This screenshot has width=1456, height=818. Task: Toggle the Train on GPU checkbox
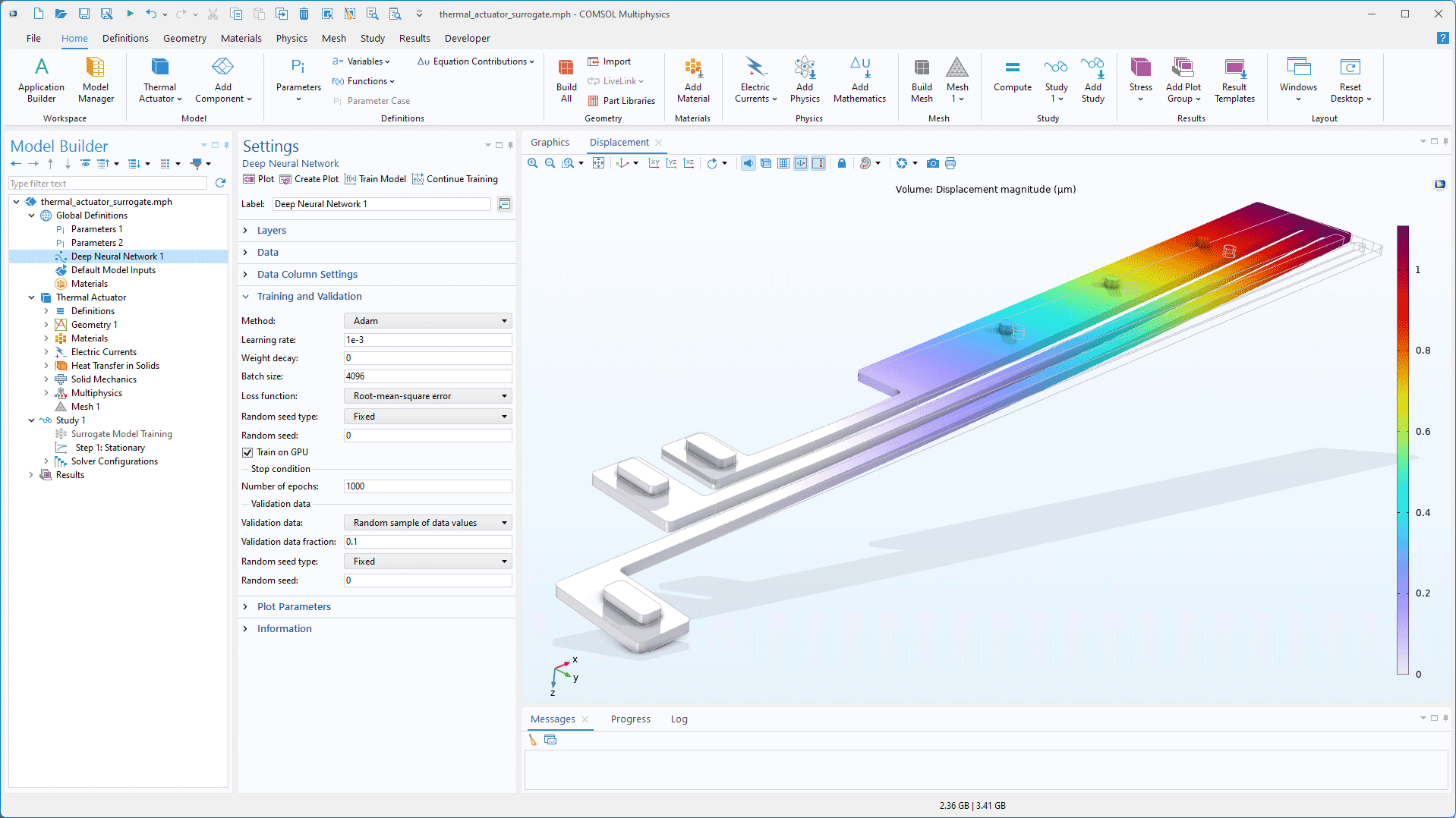[x=247, y=452]
